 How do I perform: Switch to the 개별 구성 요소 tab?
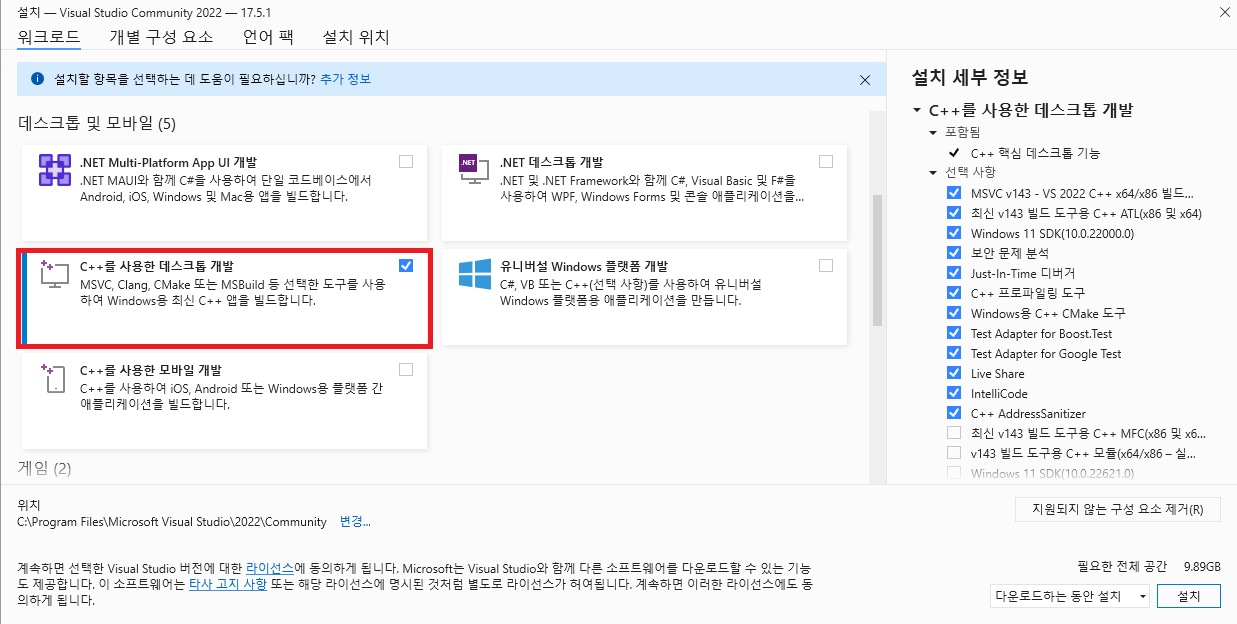pos(161,37)
